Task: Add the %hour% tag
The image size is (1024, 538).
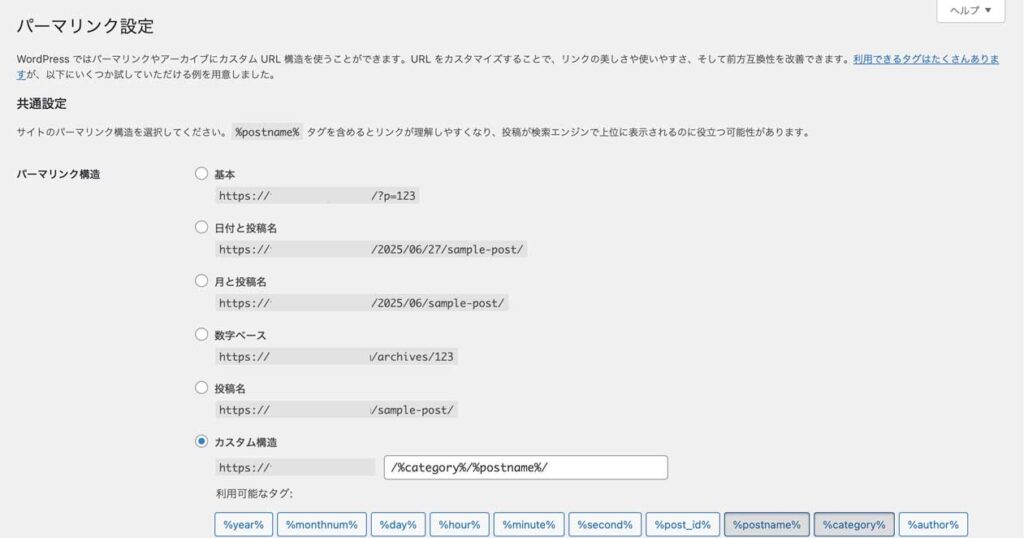Action: point(459,525)
